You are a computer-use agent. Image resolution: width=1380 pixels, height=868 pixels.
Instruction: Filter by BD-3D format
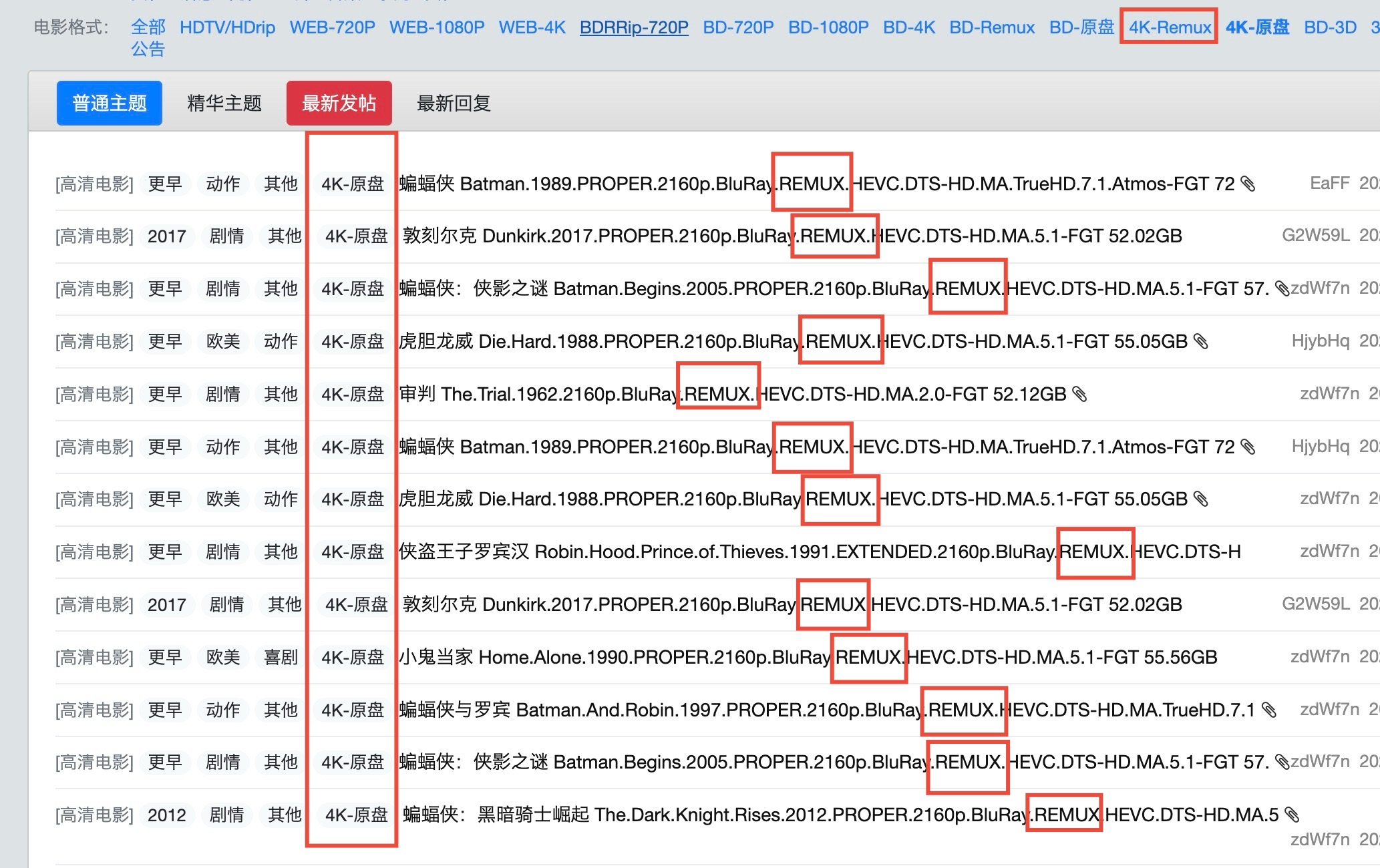[1331, 27]
